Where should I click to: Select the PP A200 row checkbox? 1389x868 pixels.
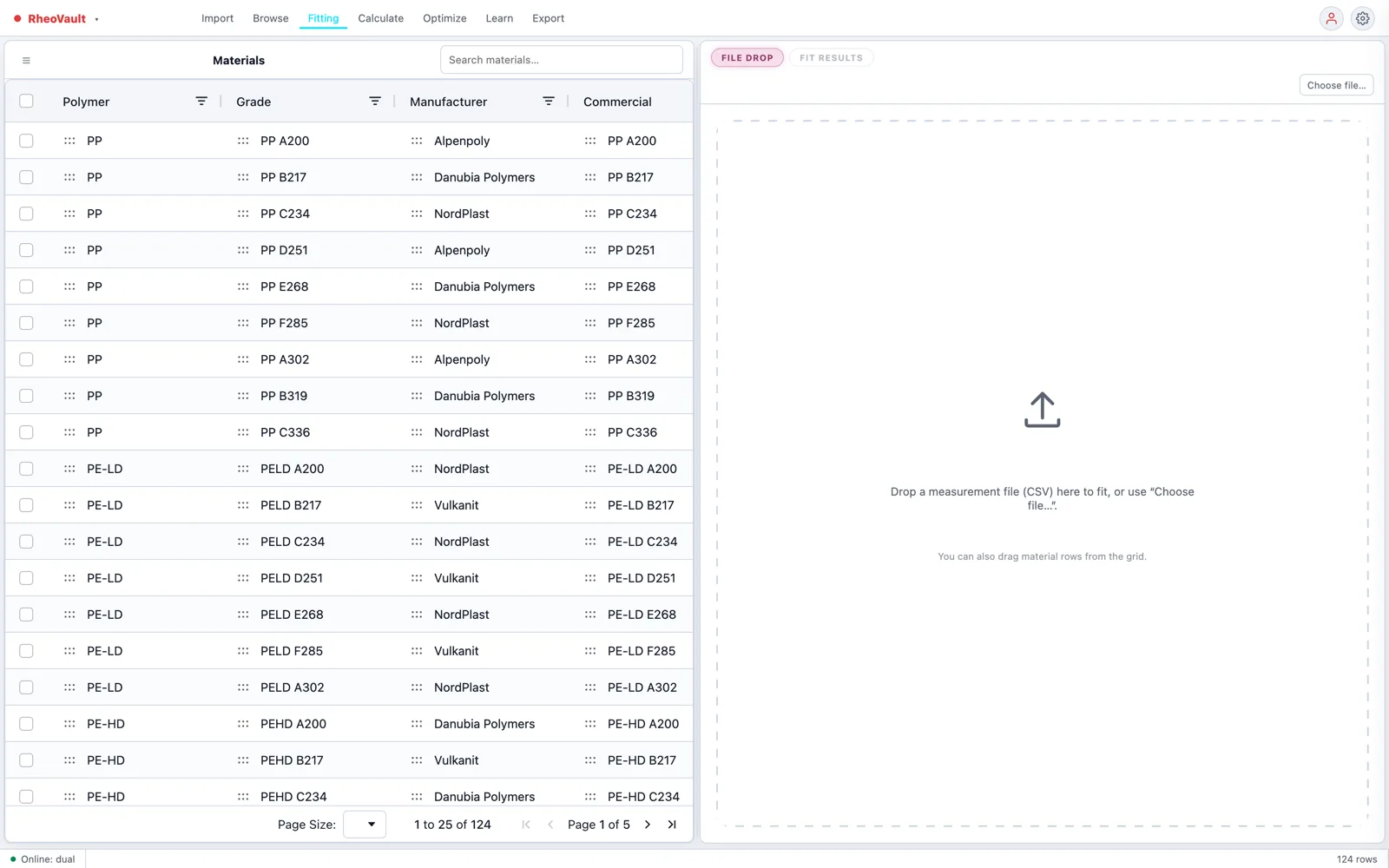(26, 141)
